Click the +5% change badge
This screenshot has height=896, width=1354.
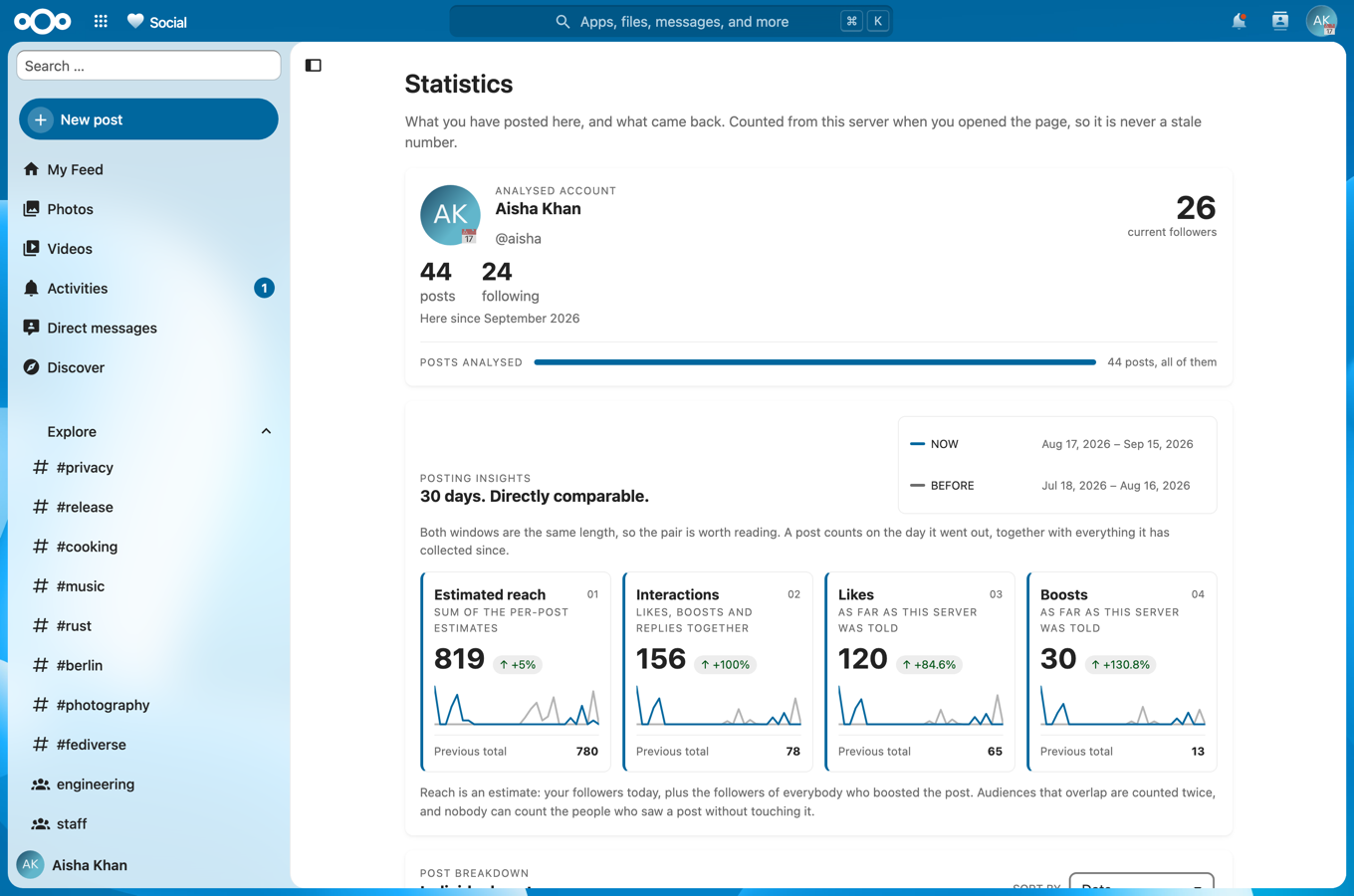[x=518, y=664]
